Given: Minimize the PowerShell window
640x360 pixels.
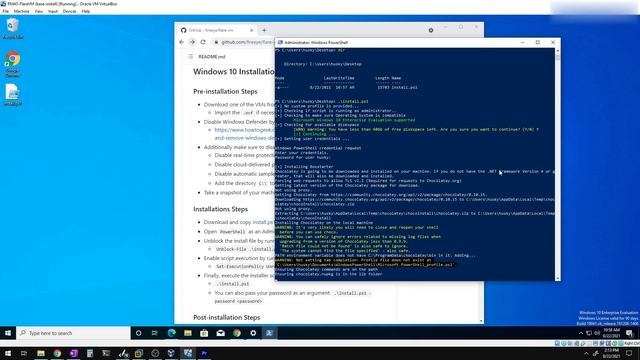Looking at the screenshot, I should tap(523, 42).
